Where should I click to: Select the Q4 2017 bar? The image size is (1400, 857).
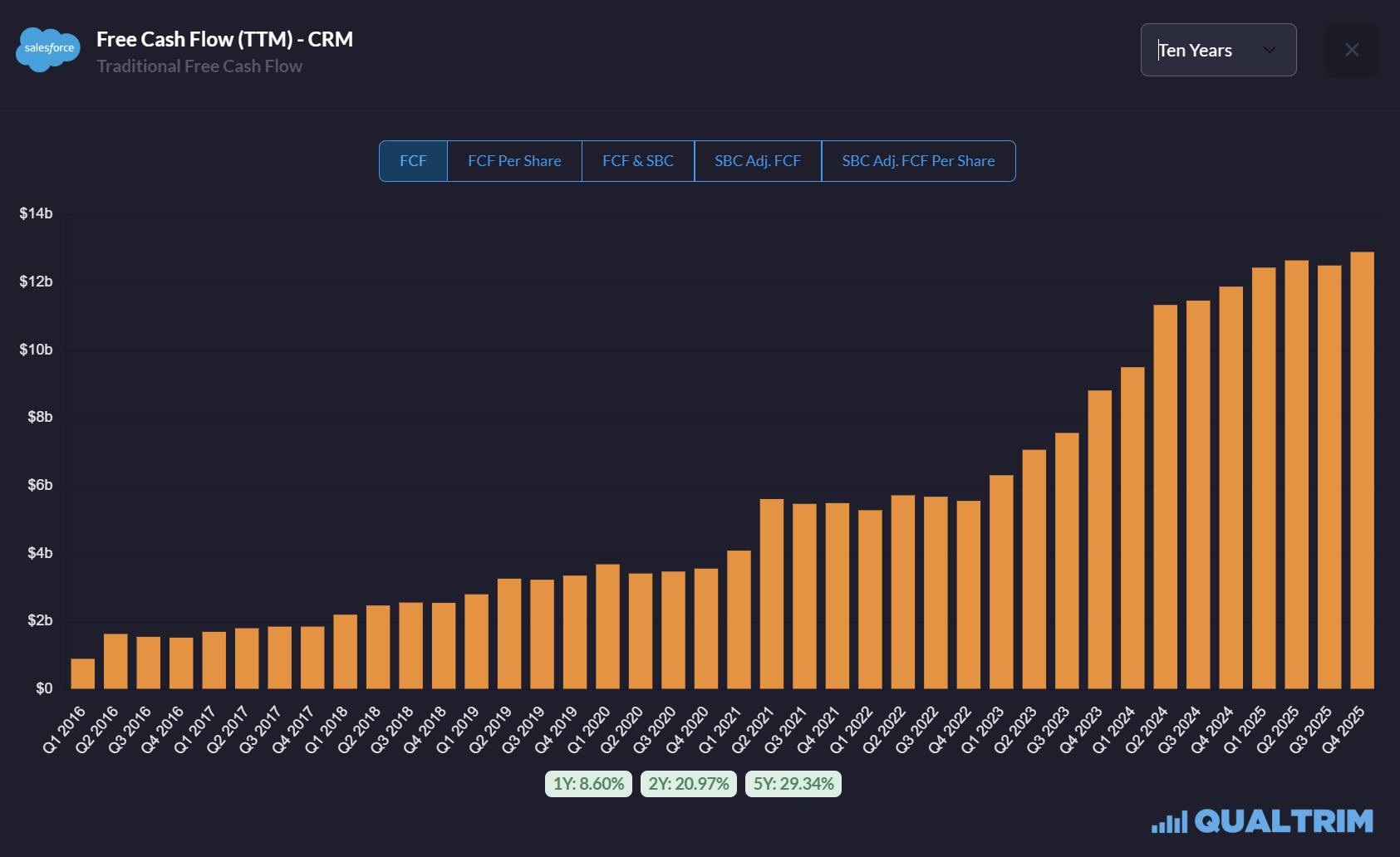click(312, 658)
